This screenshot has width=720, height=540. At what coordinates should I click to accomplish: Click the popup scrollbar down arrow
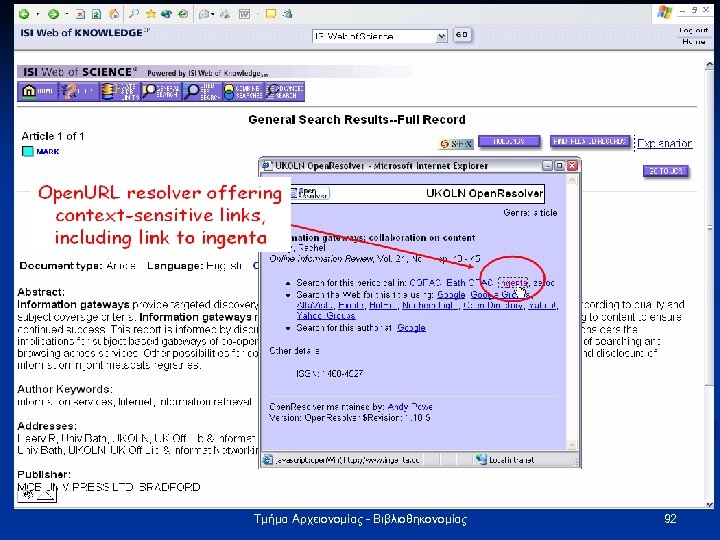[572, 444]
